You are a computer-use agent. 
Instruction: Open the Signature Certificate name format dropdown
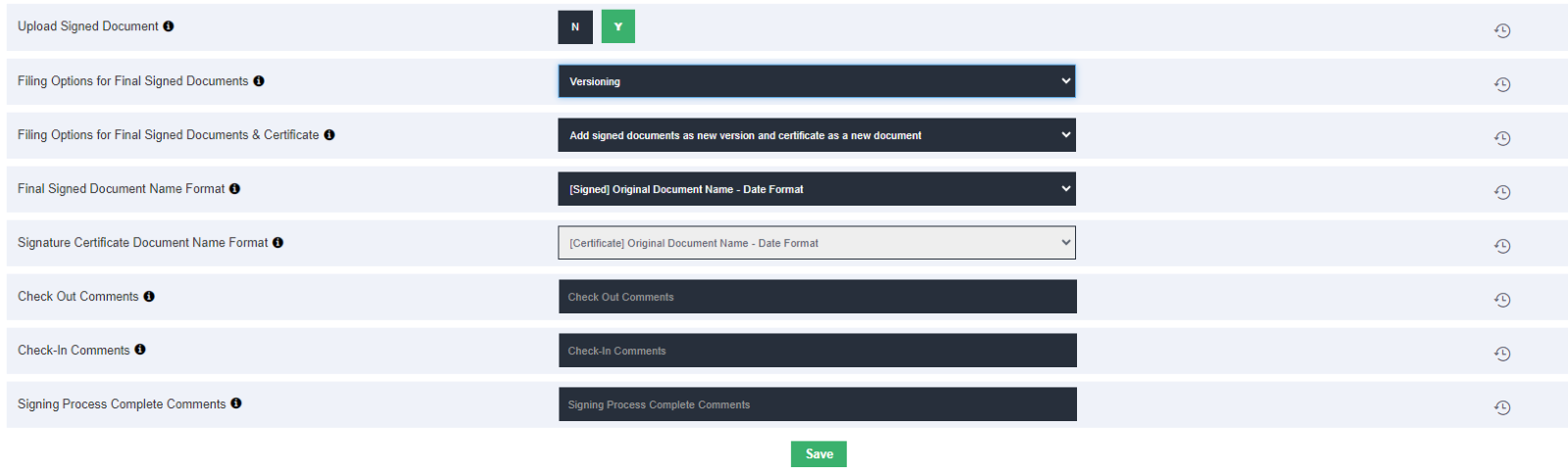click(x=816, y=243)
